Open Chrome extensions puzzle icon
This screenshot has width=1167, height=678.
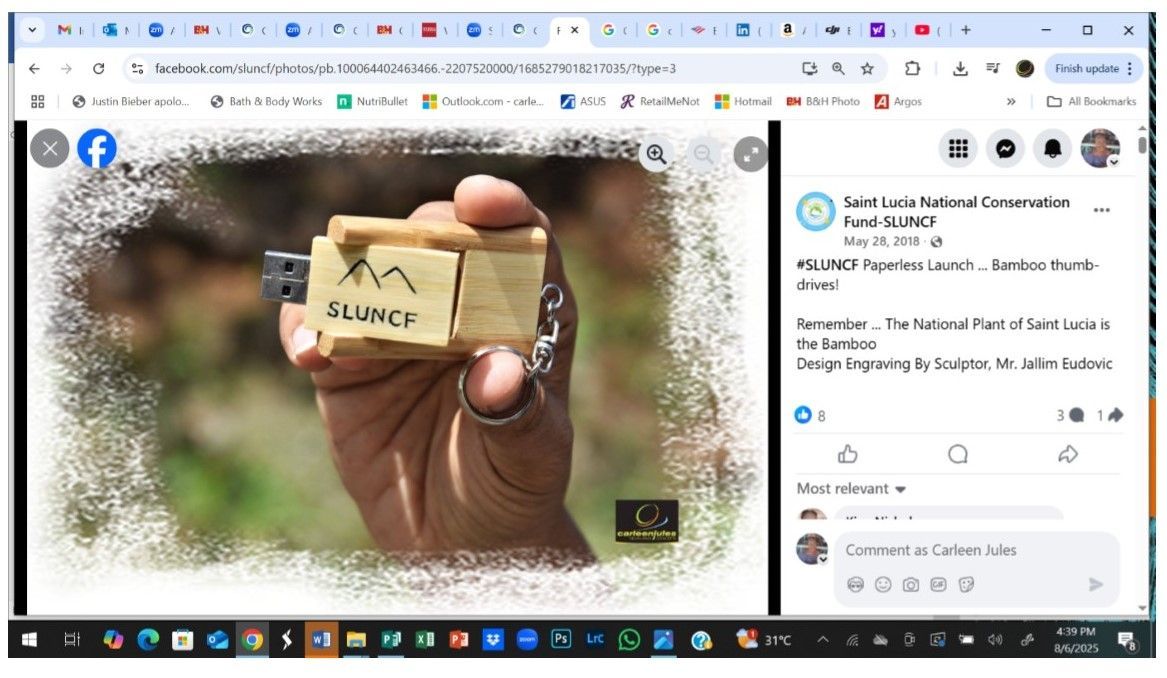coord(912,68)
